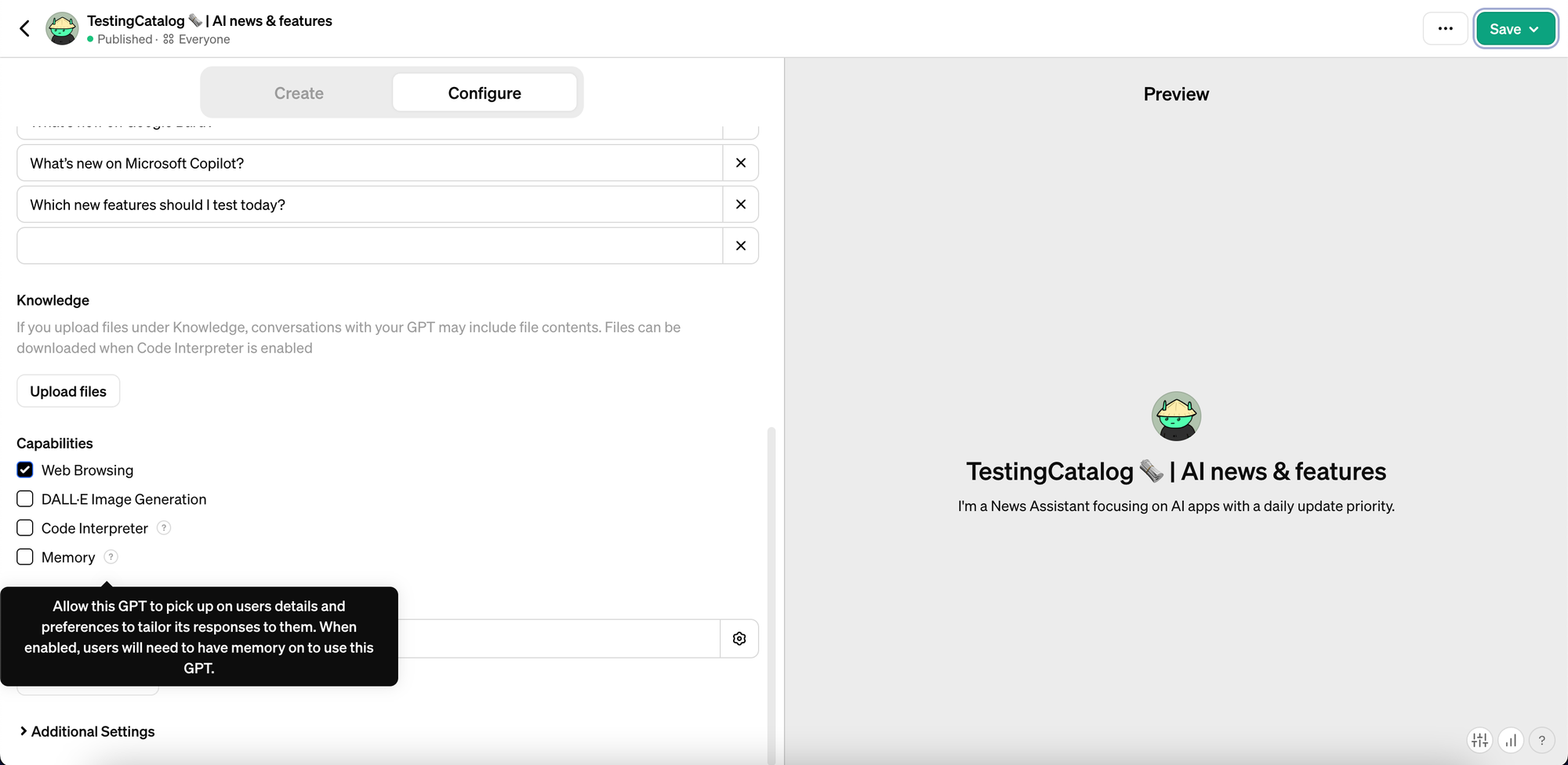Viewport: 1568px width, 765px height.
Task: Open the bar chart analytics icon
Action: point(1511,740)
